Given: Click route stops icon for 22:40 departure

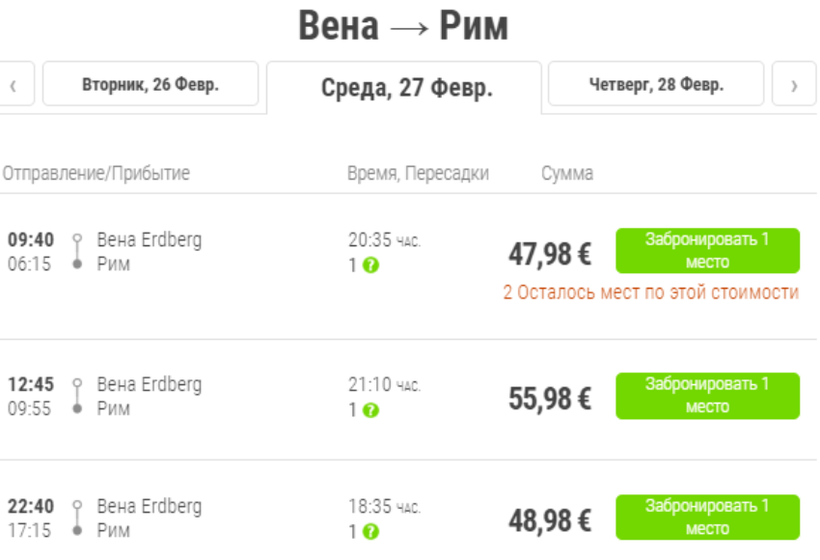Looking at the screenshot, I should coord(77,518).
